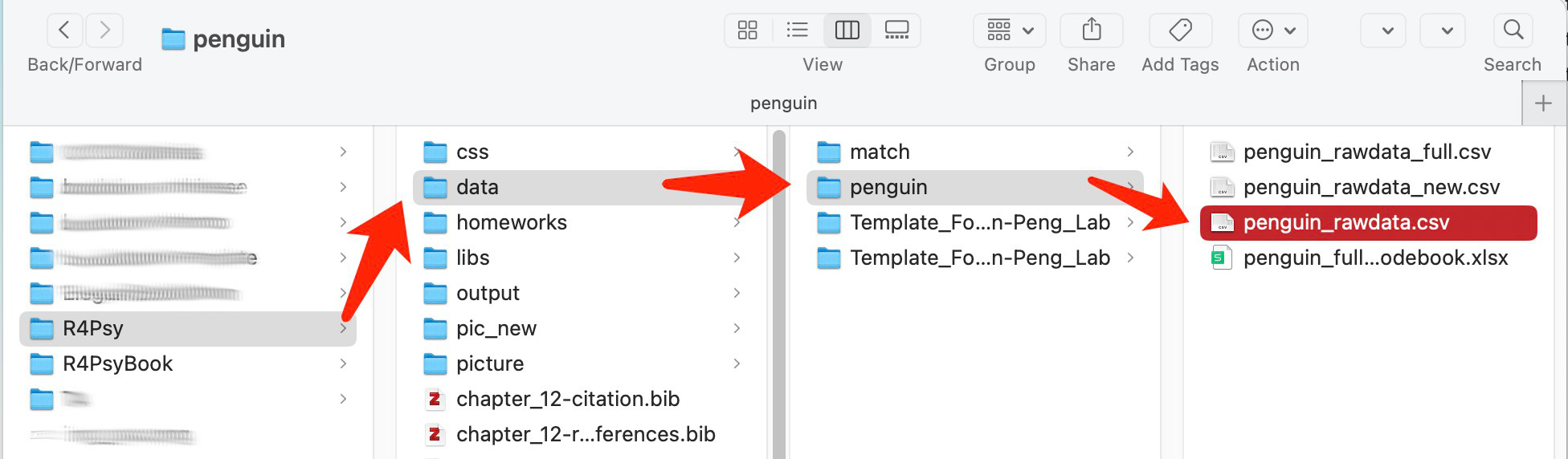Switch to icon view
This screenshot has height=459, width=1568.
(x=748, y=30)
